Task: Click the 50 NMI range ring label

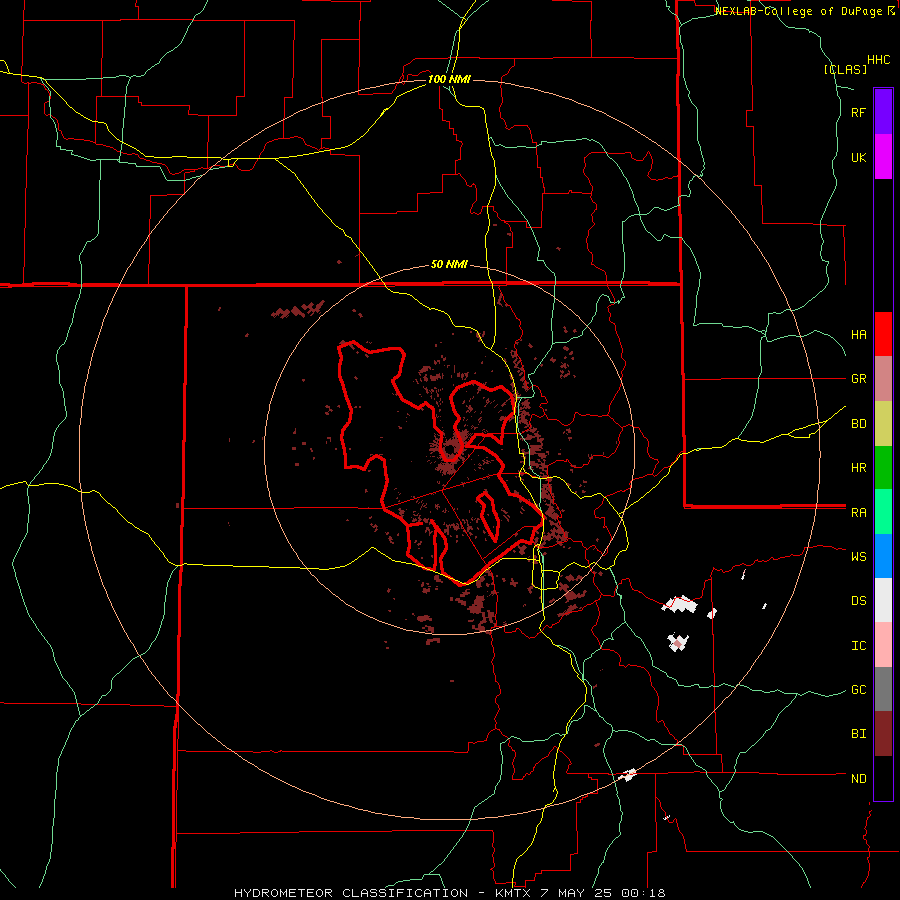Action: (449, 265)
